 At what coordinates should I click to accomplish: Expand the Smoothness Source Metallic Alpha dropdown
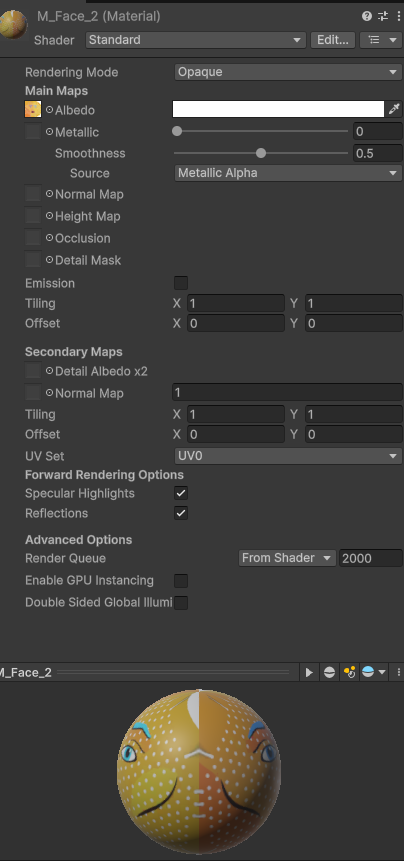click(288, 173)
